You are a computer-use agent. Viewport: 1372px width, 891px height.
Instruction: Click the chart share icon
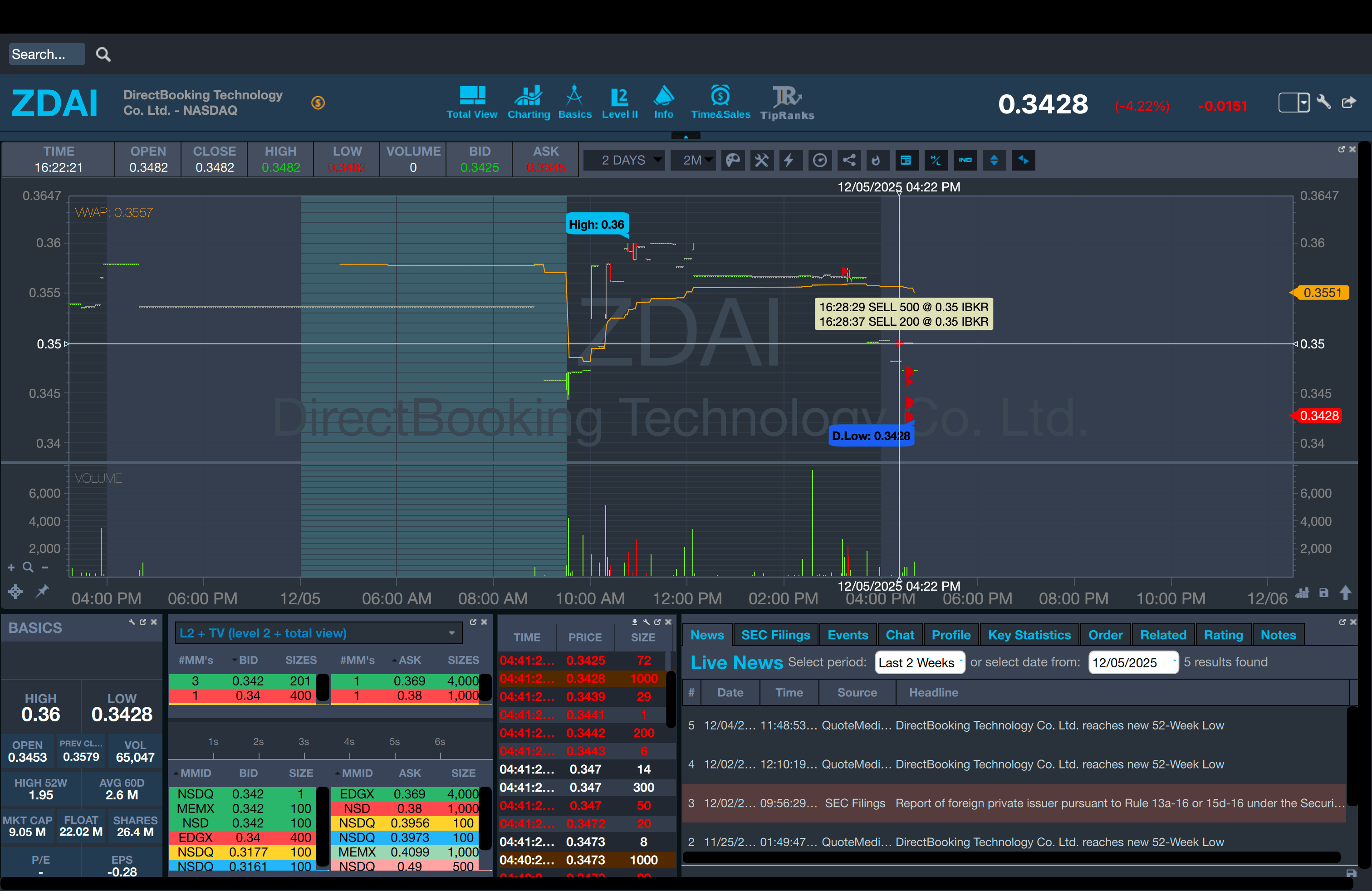coord(849,160)
